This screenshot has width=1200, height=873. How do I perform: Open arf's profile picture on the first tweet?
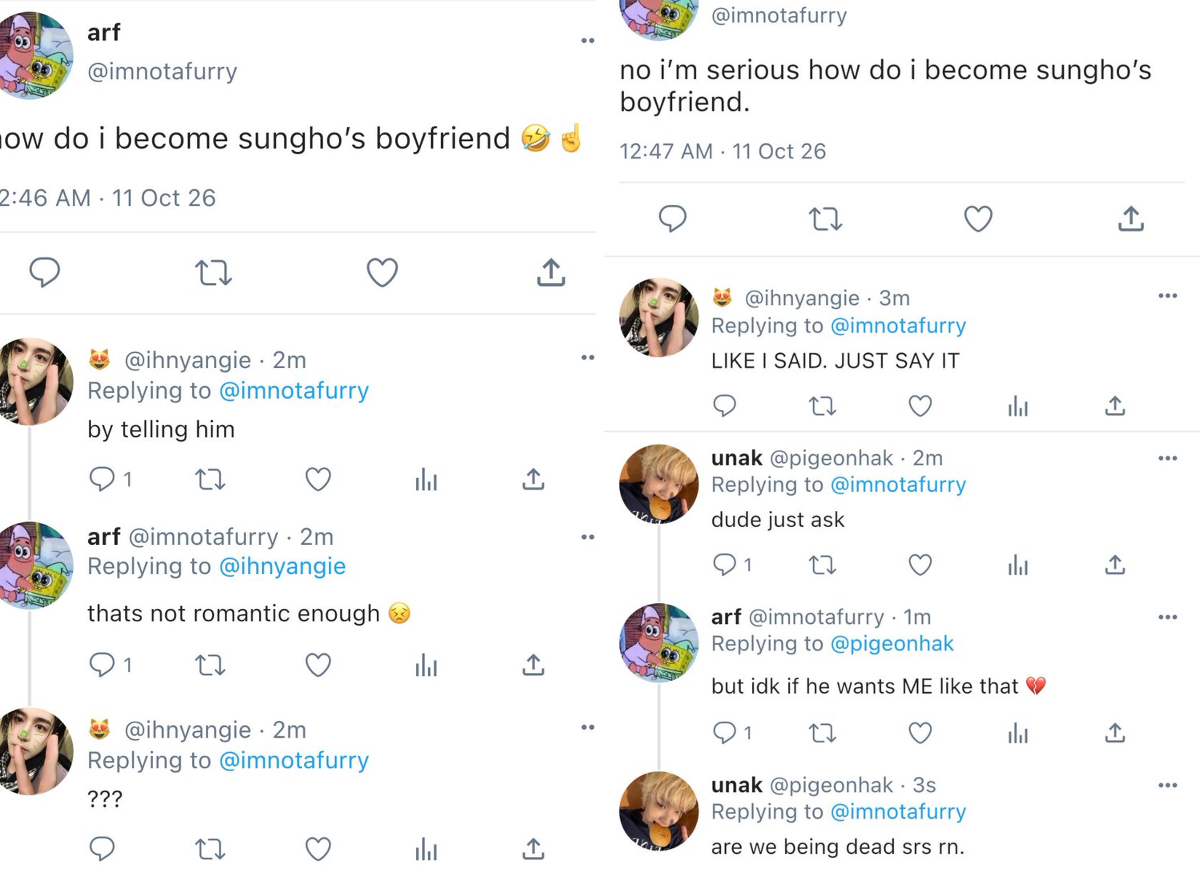tap(33, 55)
